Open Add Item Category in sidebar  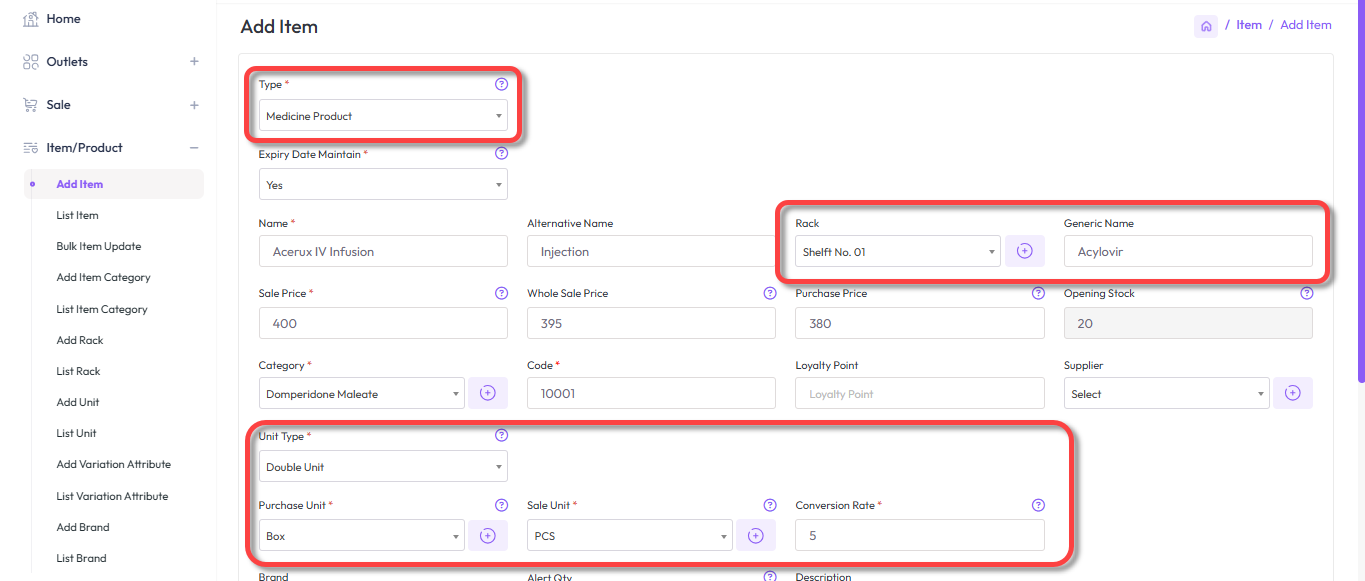pyautogui.click(x=103, y=277)
